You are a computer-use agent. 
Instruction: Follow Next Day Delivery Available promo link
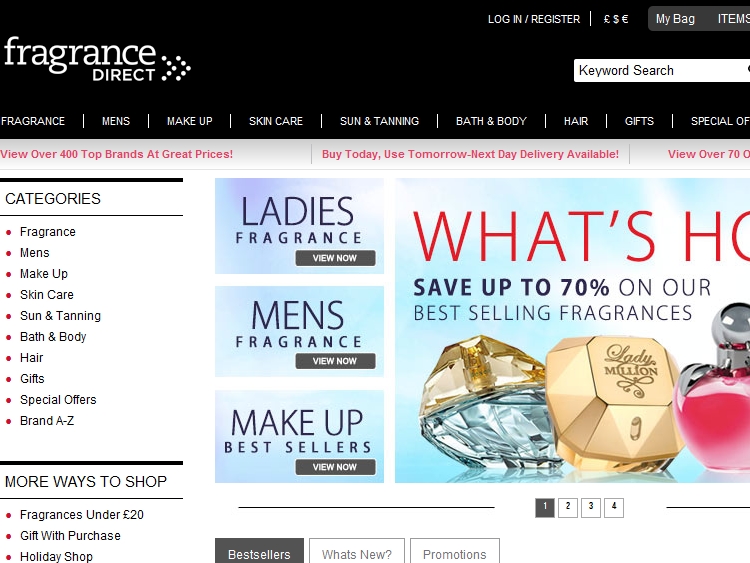[x=470, y=154]
